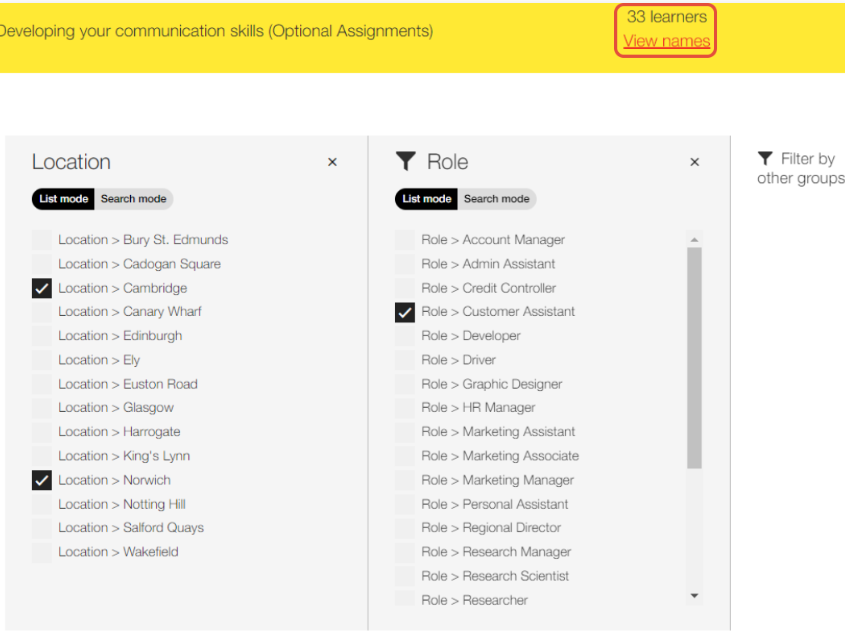845x633 pixels.
Task: Switch Role panel to Search mode
Action: coord(497,199)
